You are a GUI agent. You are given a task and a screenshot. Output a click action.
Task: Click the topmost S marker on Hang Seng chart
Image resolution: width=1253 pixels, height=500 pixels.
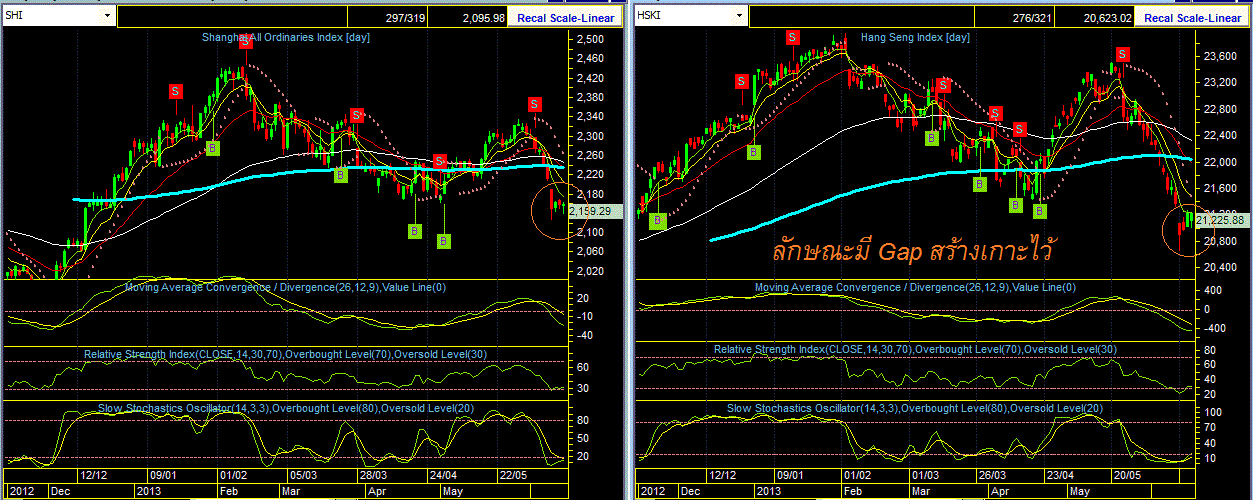point(792,37)
